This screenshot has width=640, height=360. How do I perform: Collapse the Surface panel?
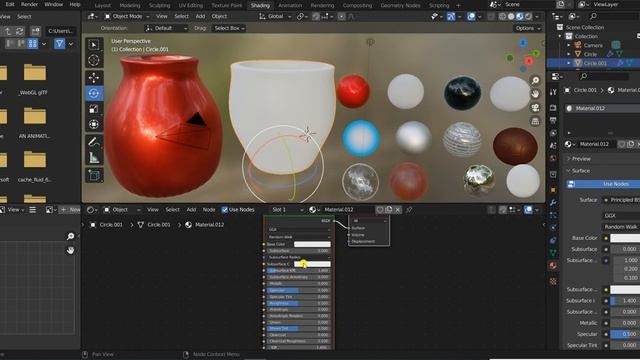click(580, 171)
